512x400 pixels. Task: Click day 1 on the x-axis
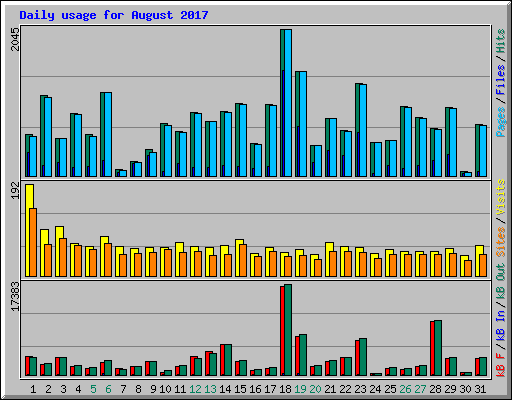click(33, 389)
